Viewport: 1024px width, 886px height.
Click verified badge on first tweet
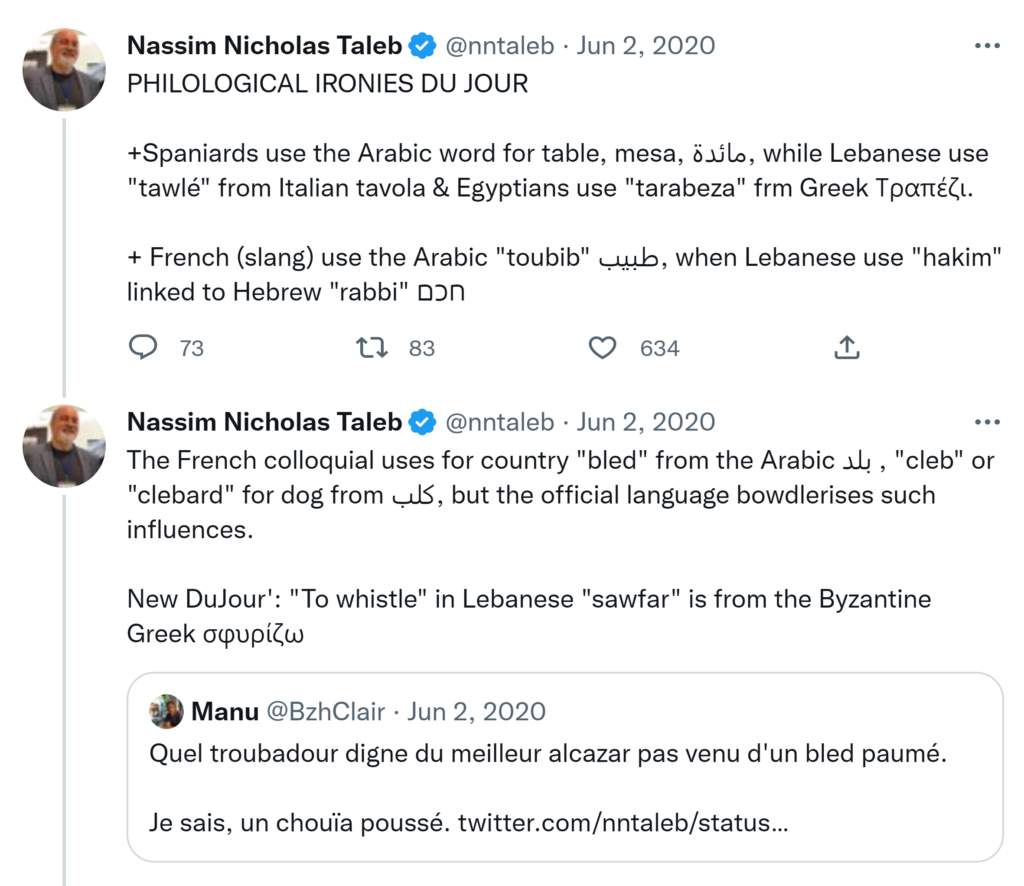coord(423,46)
